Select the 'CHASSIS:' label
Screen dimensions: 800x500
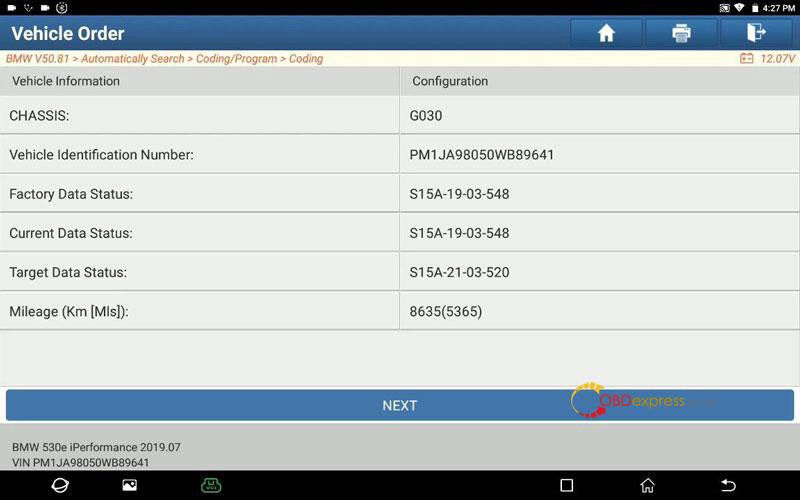[39, 115]
